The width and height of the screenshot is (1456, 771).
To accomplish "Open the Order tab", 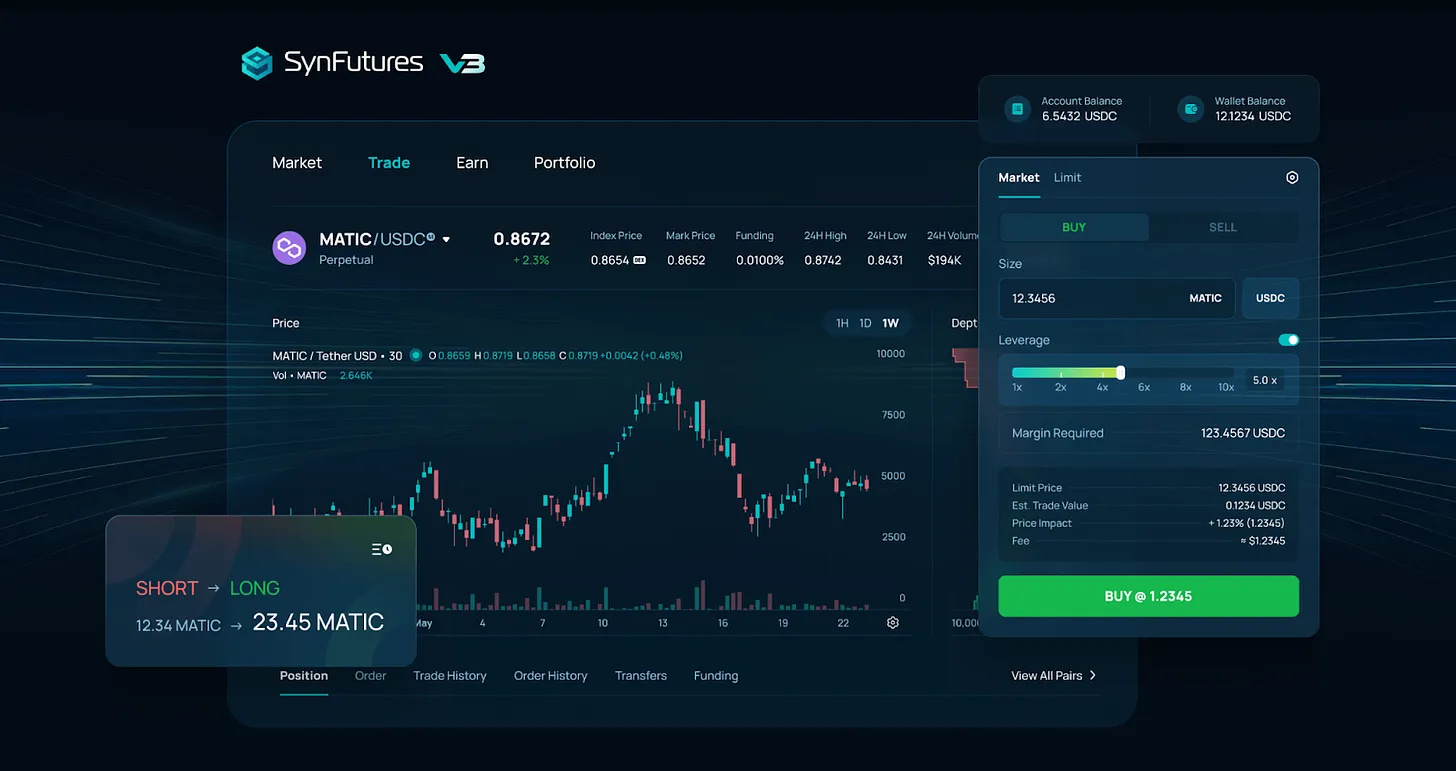I will tap(370, 676).
